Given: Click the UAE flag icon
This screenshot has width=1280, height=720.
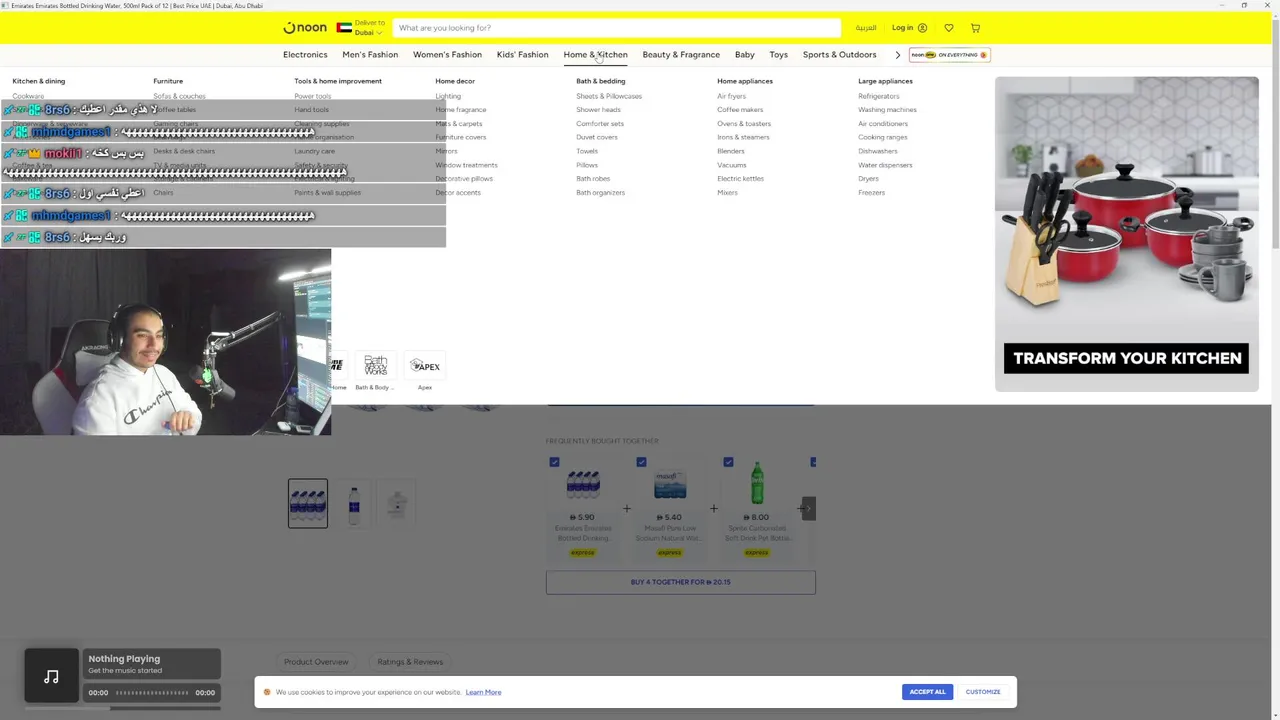Looking at the screenshot, I should pos(344,28).
